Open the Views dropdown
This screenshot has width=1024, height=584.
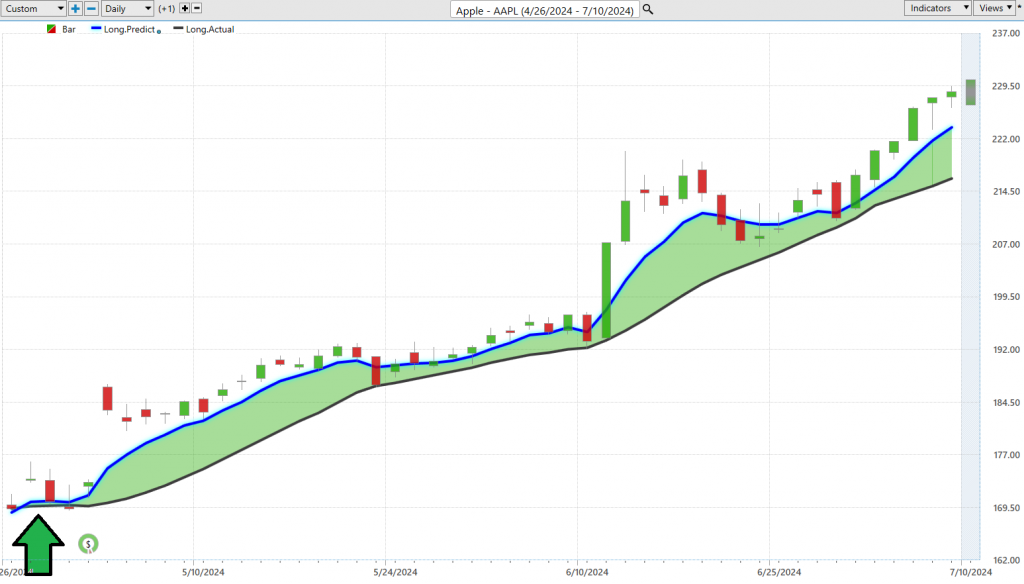tap(994, 8)
